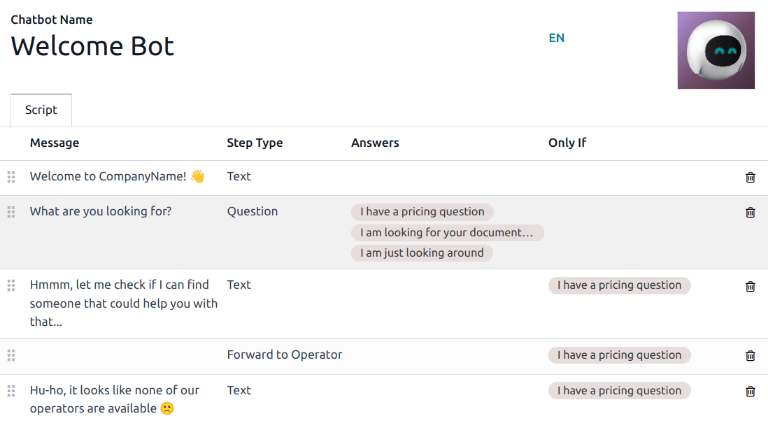Open the Script tab
This screenshot has height=423, width=768.
click(41, 110)
